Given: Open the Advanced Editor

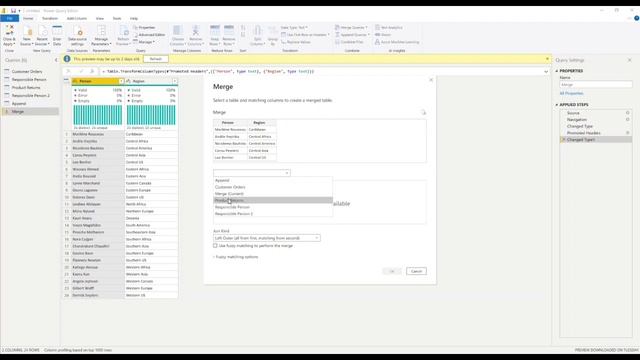Looking at the screenshot, I should click(x=149, y=35).
